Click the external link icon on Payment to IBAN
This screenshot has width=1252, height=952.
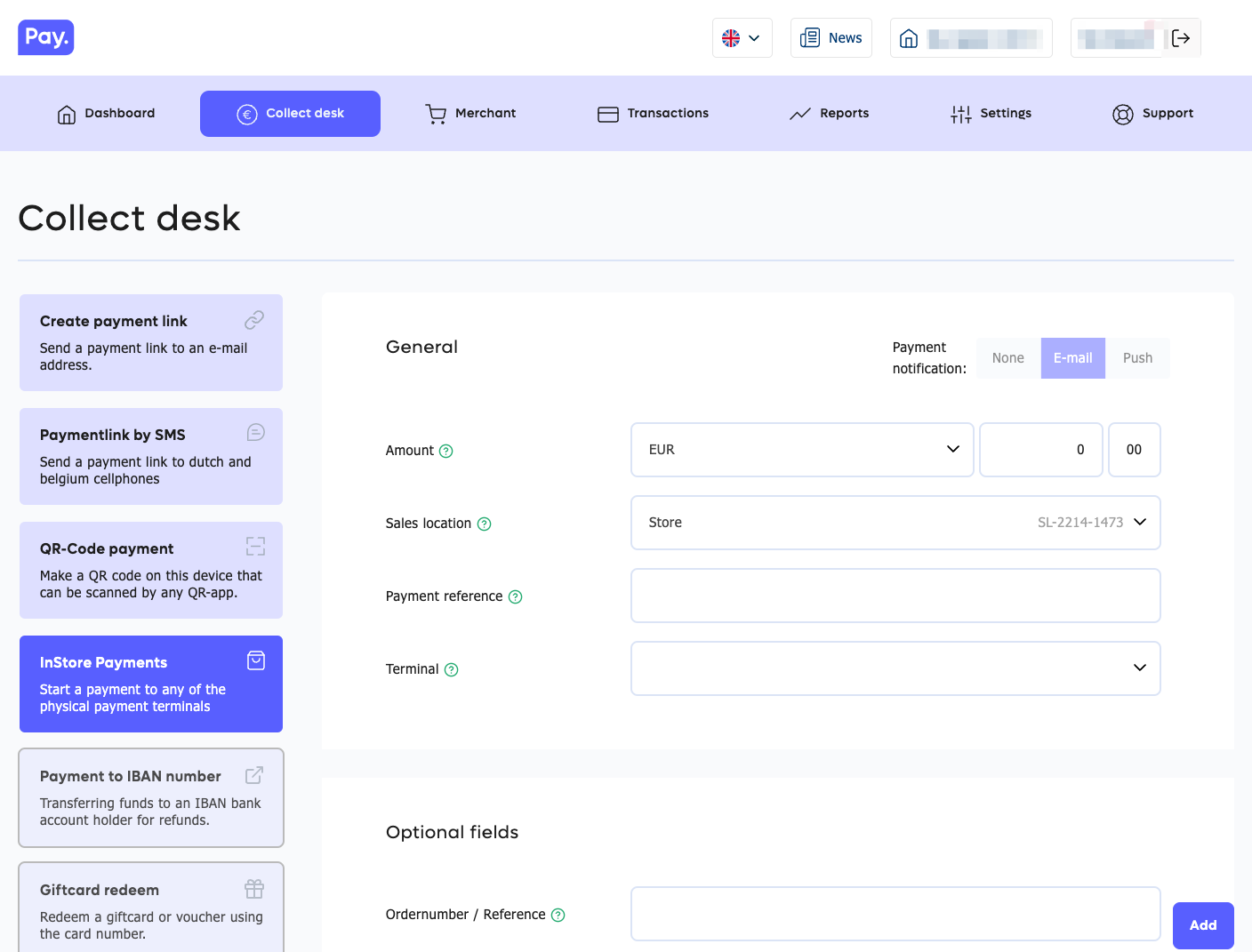(x=254, y=775)
